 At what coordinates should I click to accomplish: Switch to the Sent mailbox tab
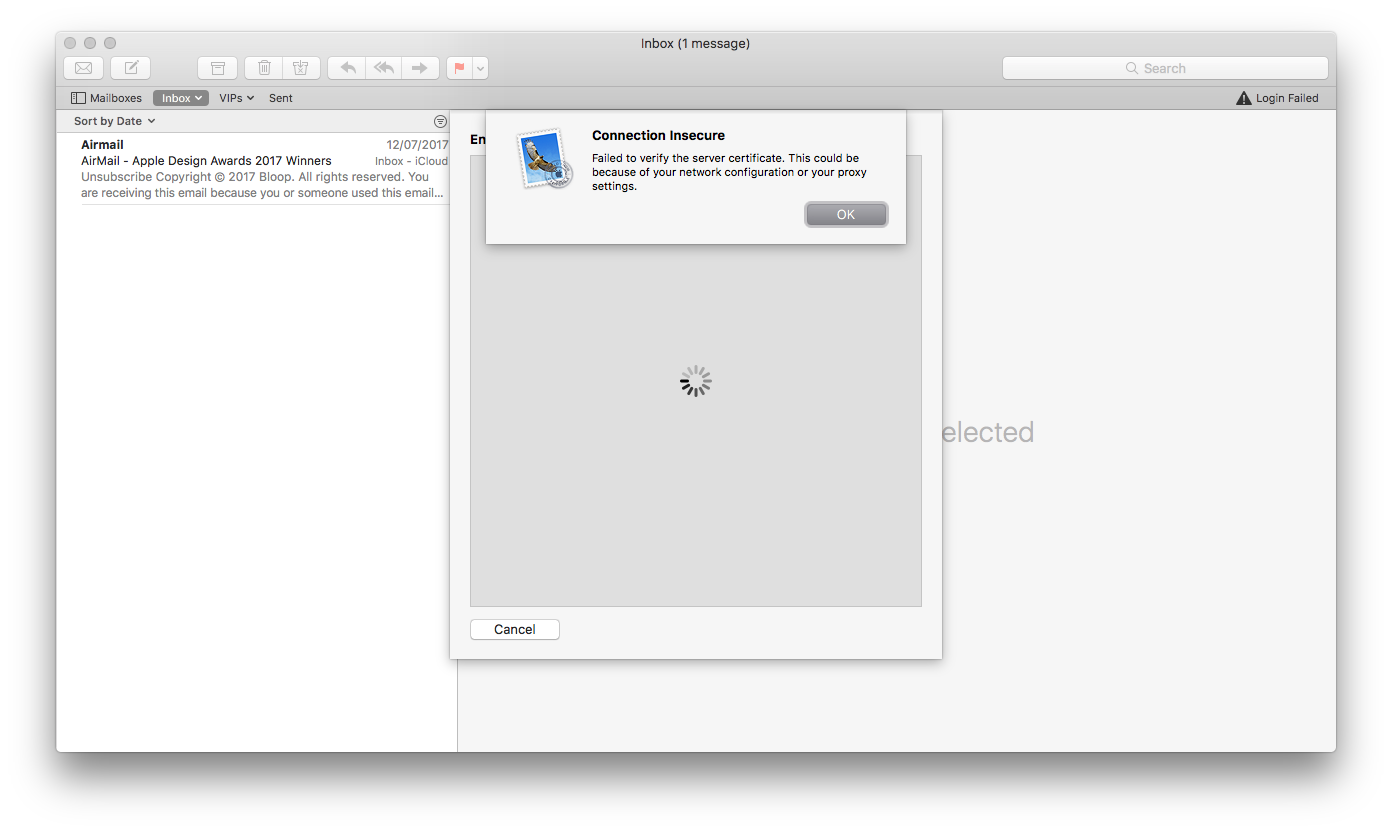tap(280, 97)
